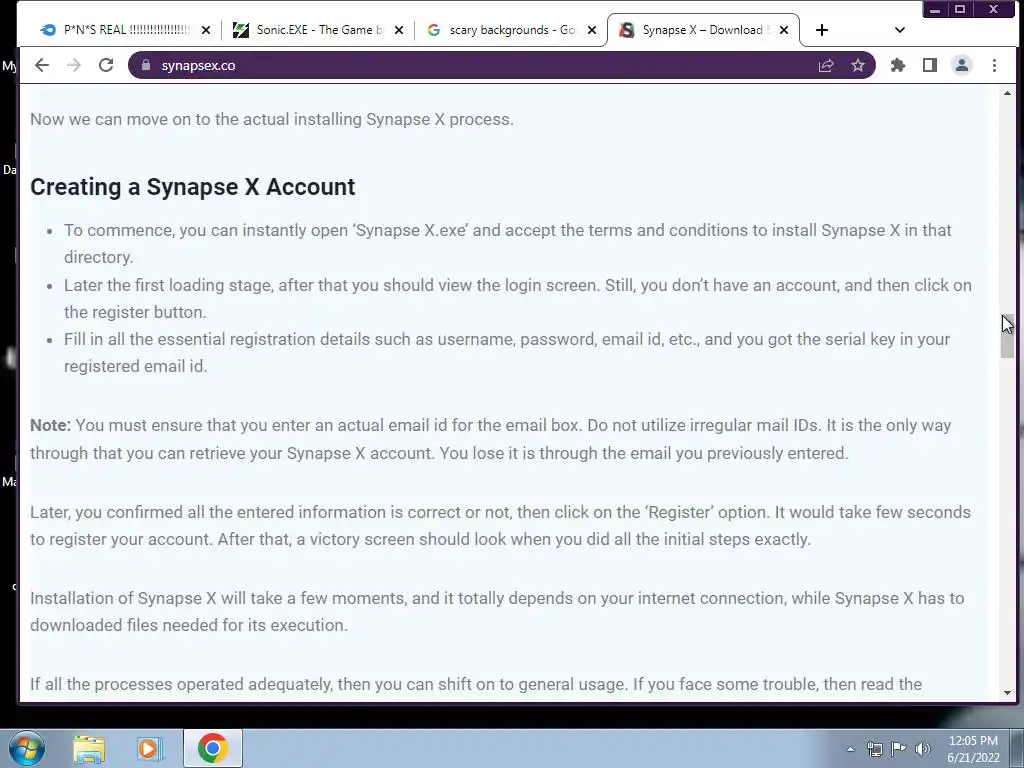Image resolution: width=1024 pixels, height=768 pixels.
Task: Close the P*N*S REAL tab
Action: 206,30
